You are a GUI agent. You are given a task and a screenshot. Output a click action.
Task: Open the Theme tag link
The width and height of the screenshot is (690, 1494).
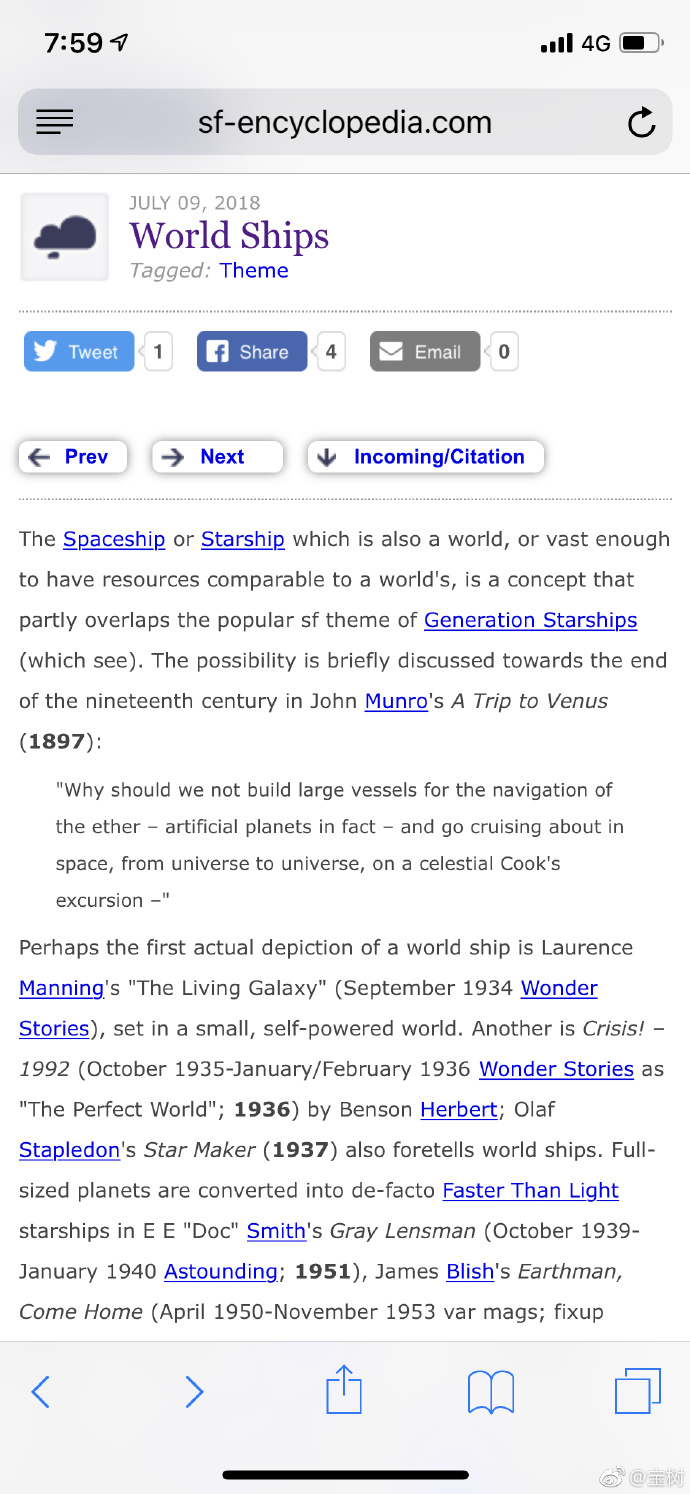[x=254, y=271]
